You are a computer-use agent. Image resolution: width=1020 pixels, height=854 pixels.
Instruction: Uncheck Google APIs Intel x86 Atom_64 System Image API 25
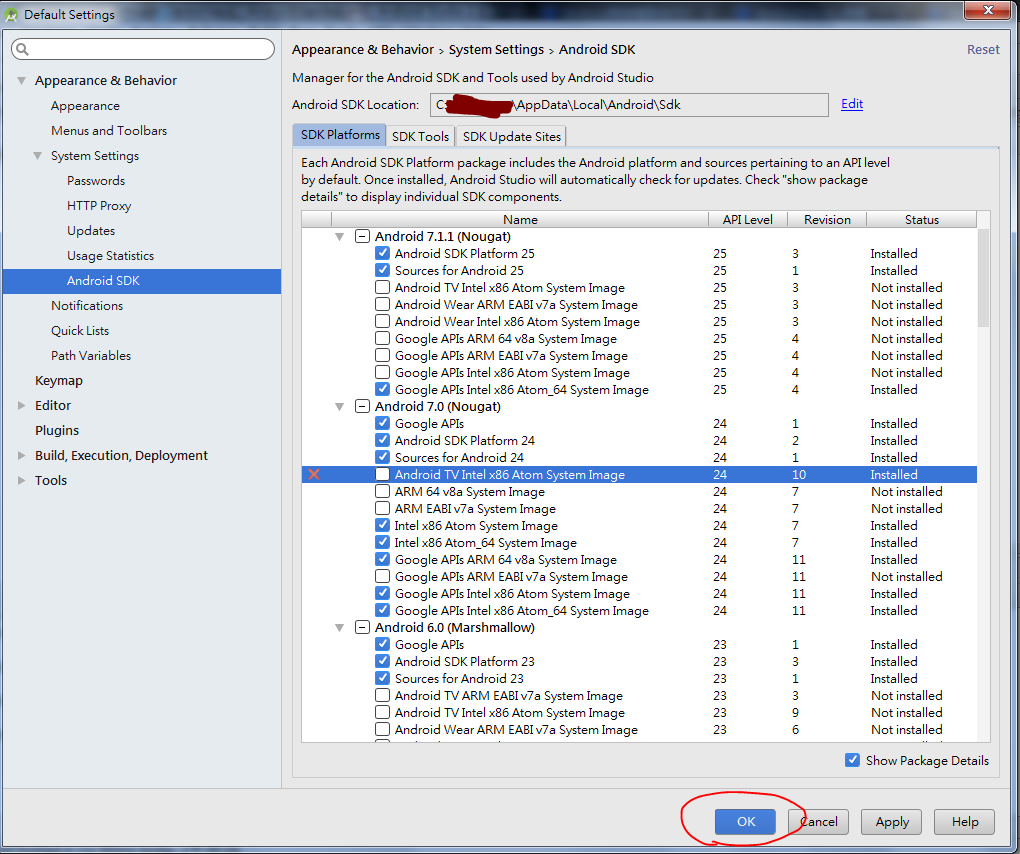(382, 389)
